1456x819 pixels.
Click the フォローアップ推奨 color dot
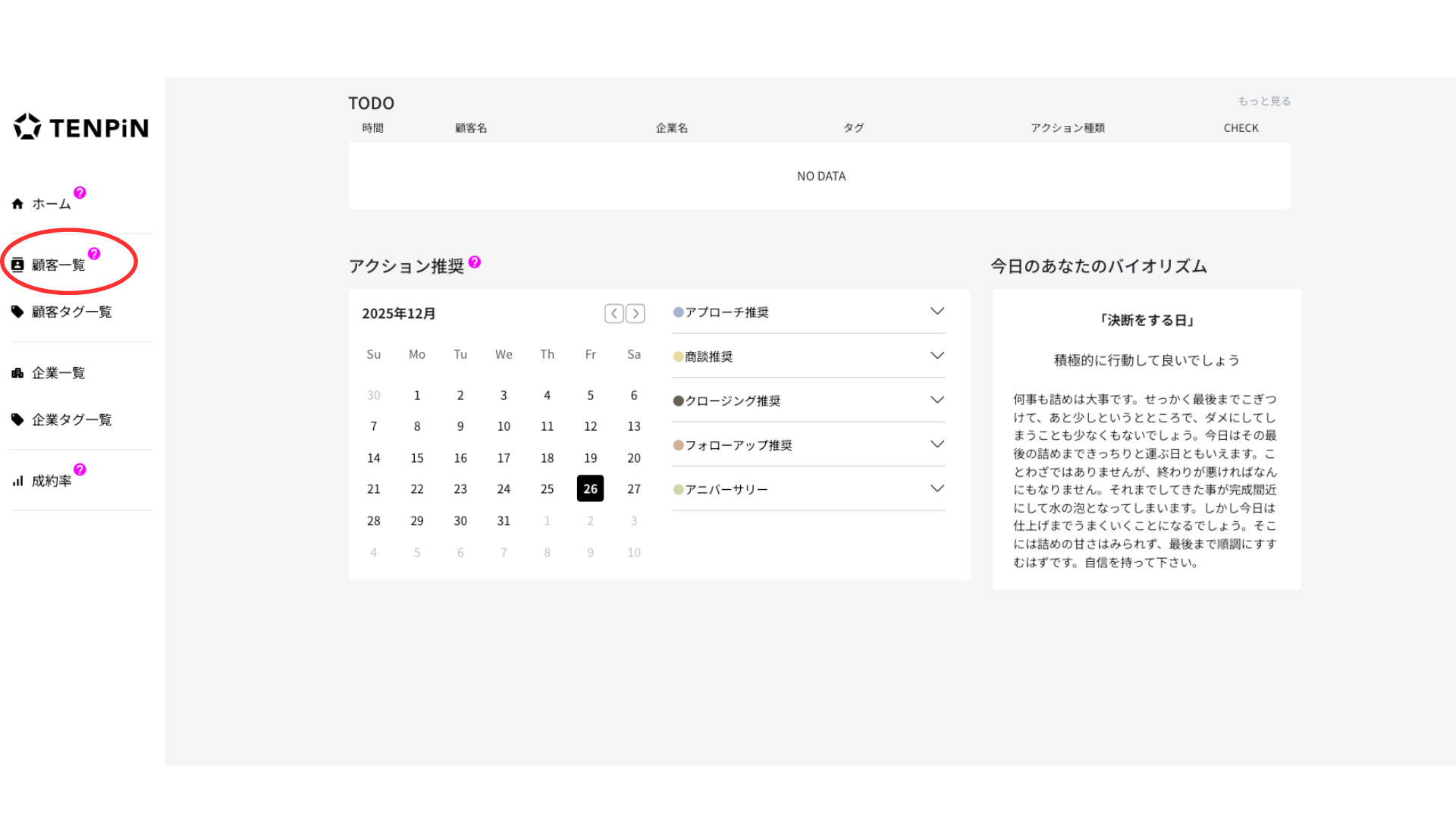tap(679, 445)
